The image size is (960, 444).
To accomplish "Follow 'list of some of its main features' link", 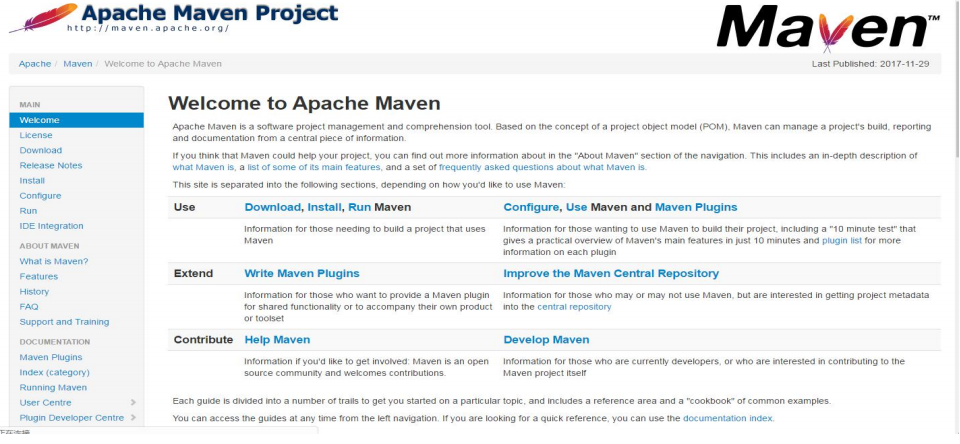I will [314, 167].
